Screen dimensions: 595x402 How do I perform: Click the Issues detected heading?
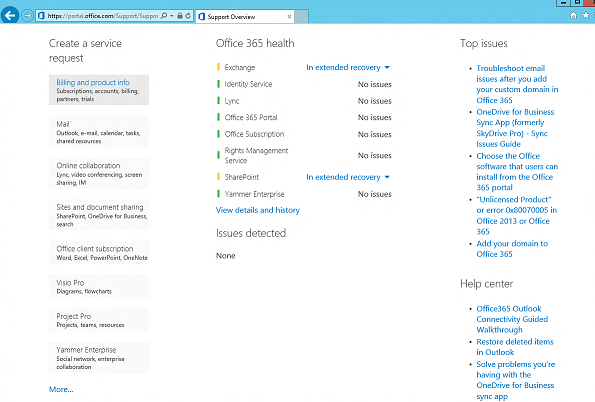point(251,233)
